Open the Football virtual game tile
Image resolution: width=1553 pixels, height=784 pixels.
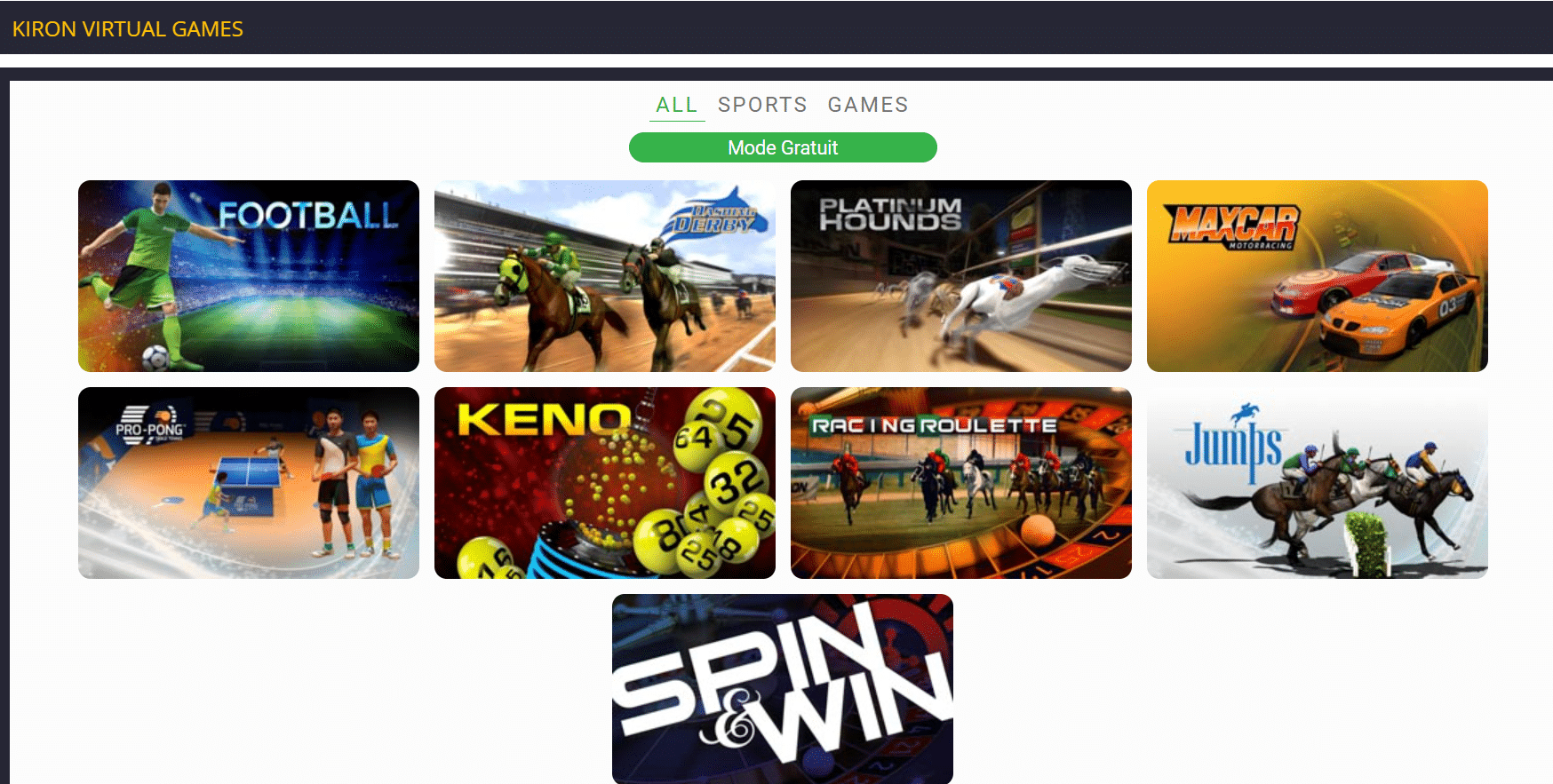249,276
